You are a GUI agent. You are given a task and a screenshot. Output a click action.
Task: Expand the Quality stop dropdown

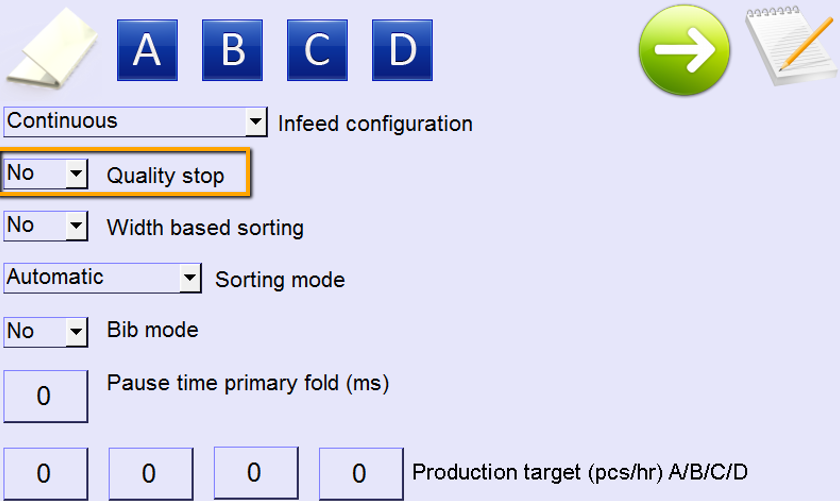76,174
